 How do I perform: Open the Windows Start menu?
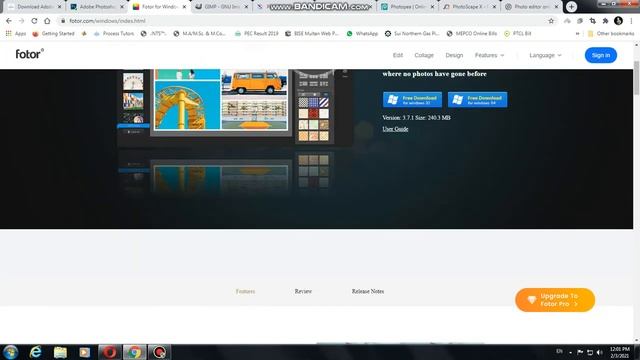coord(10,352)
